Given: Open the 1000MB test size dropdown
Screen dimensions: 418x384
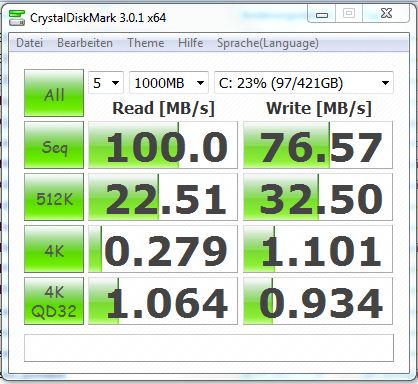Looking at the screenshot, I should click(x=169, y=83).
